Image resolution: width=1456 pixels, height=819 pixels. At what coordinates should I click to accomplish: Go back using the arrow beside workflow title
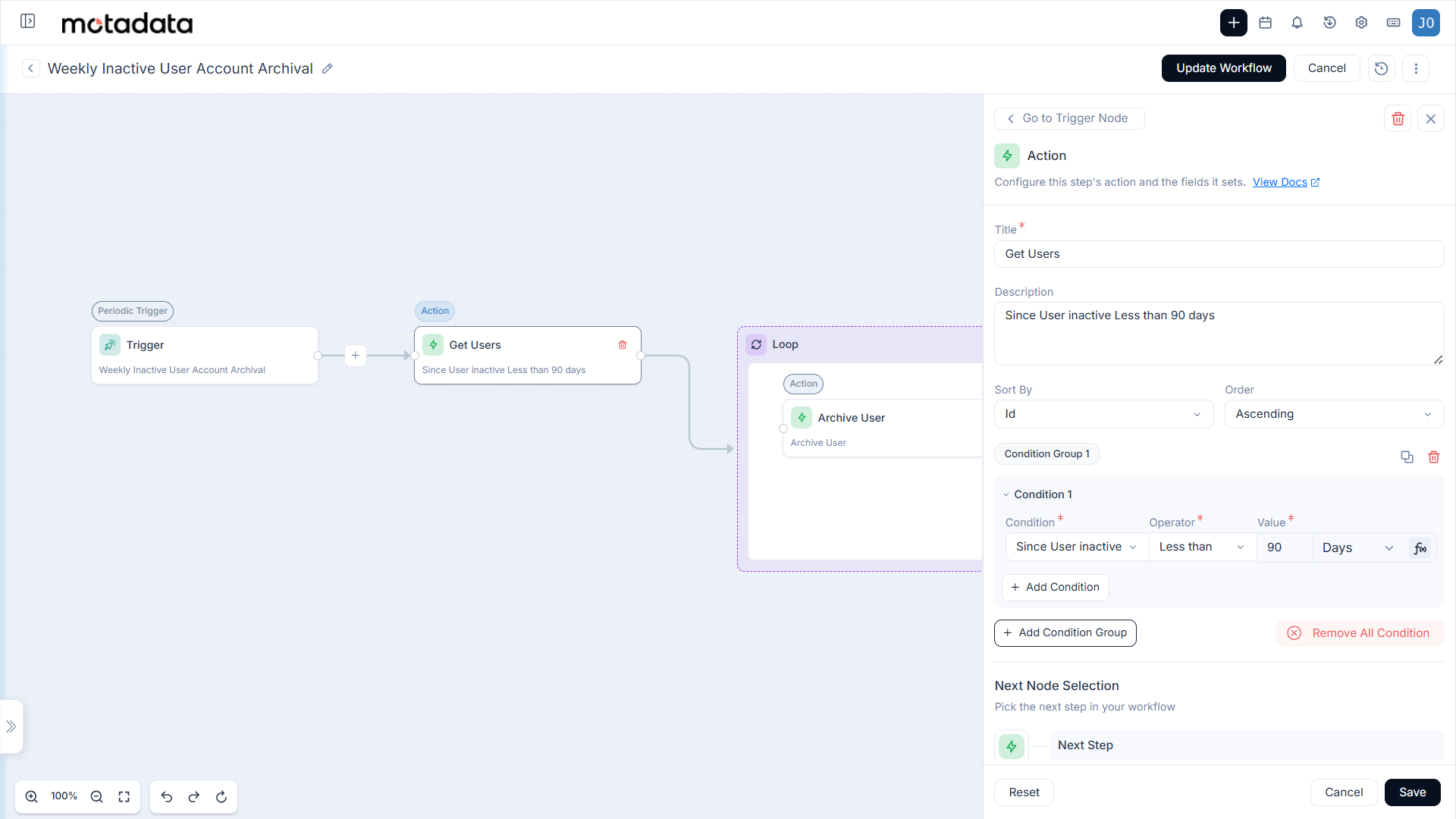click(30, 68)
